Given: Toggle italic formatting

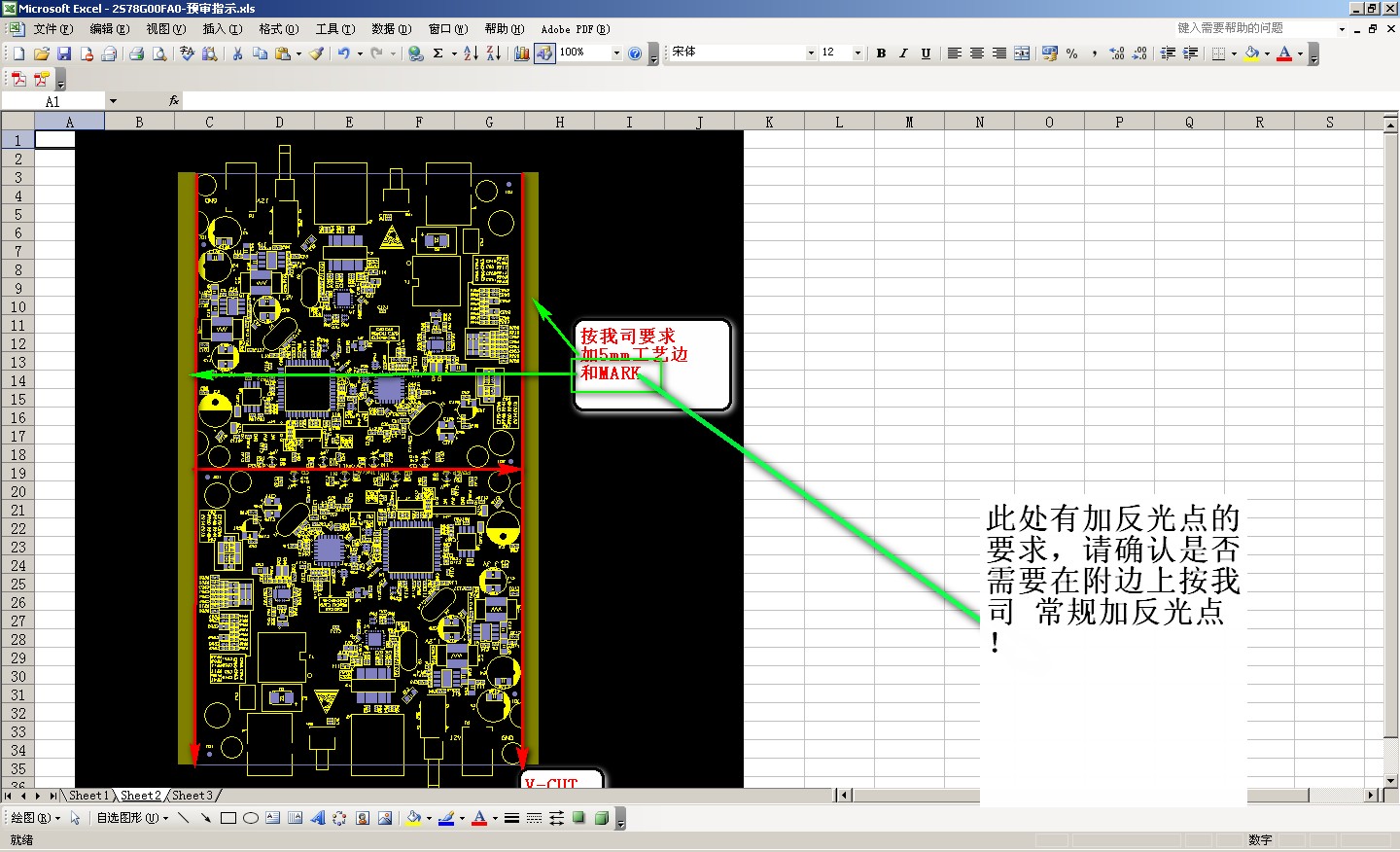Looking at the screenshot, I should point(903,53).
